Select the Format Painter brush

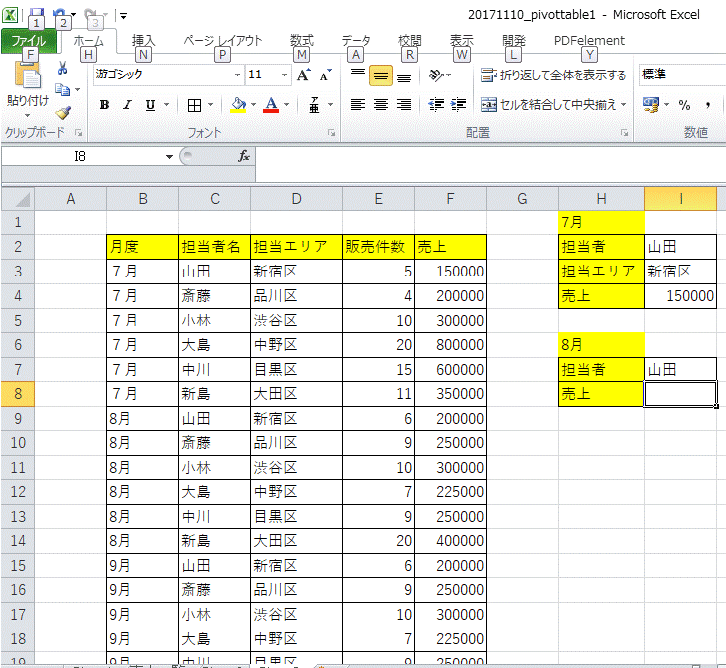tap(63, 113)
